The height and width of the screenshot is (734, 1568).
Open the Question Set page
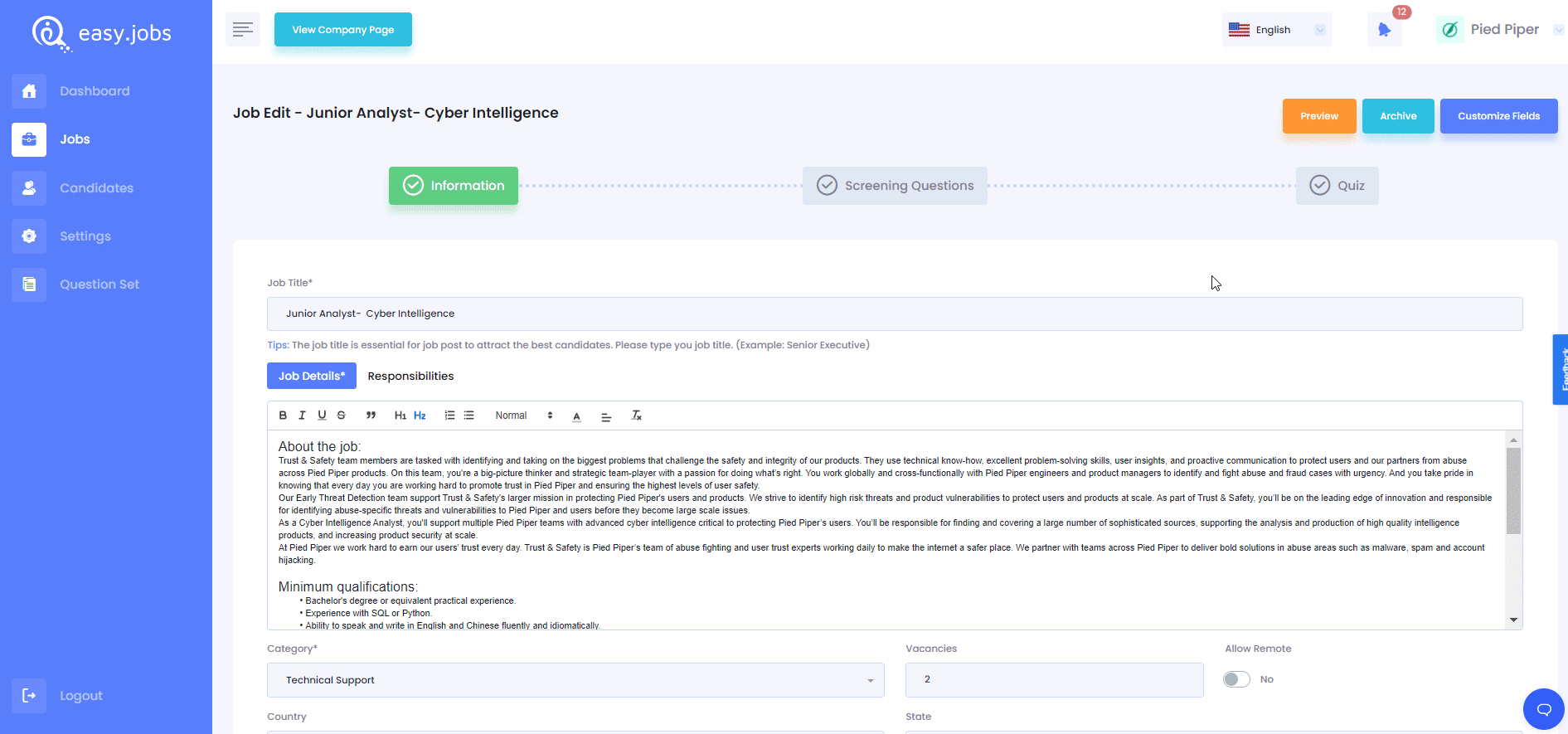pos(100,284)
